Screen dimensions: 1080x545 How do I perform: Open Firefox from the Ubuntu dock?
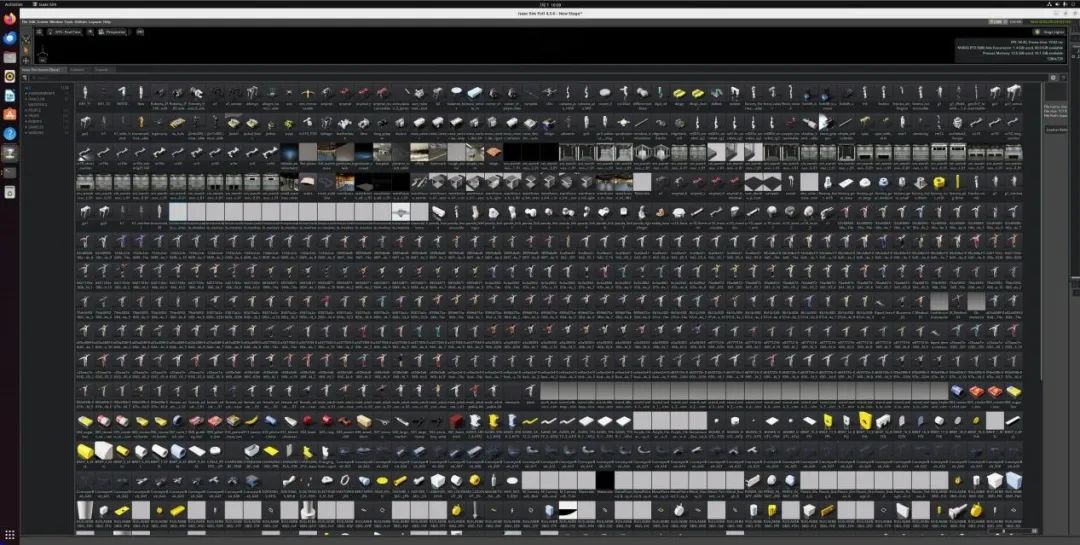10,19
